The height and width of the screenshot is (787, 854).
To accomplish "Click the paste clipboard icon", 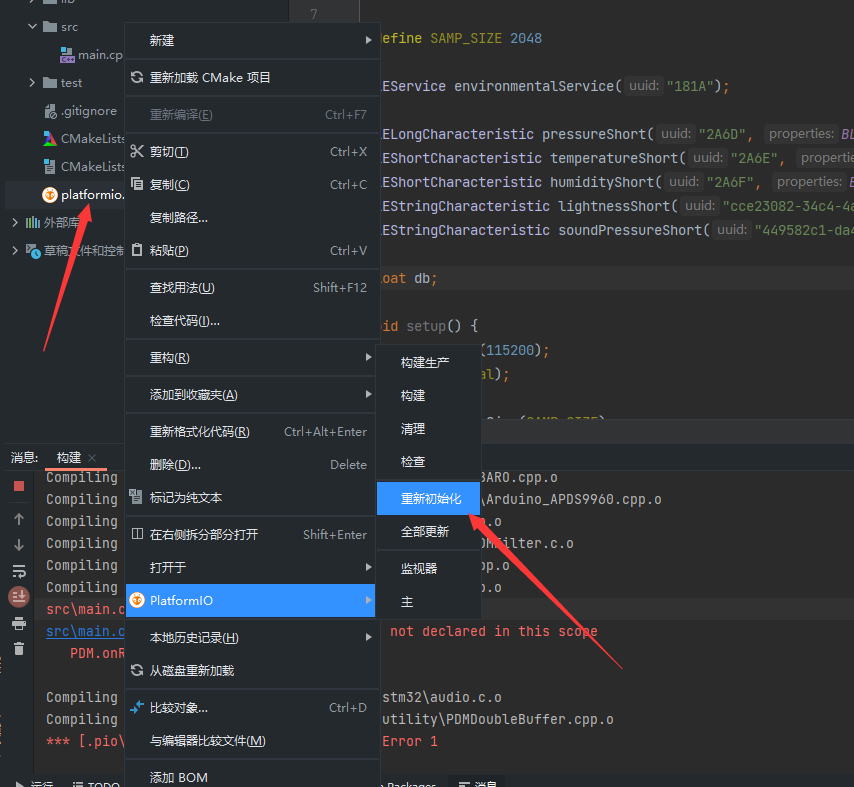I will click(137, 250).
